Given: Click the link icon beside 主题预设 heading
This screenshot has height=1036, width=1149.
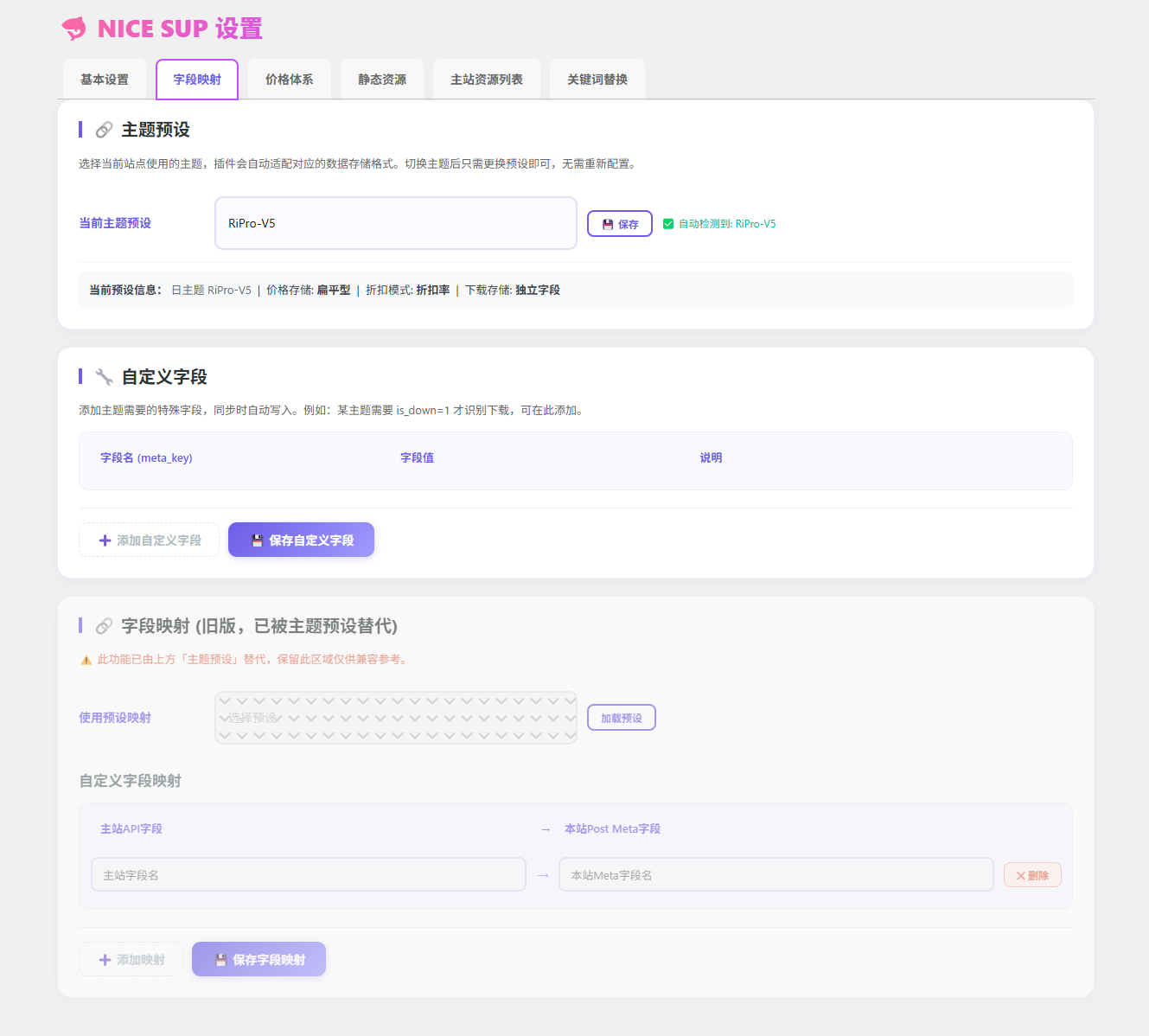Looking at the screenshot, I should pos(104,130).
